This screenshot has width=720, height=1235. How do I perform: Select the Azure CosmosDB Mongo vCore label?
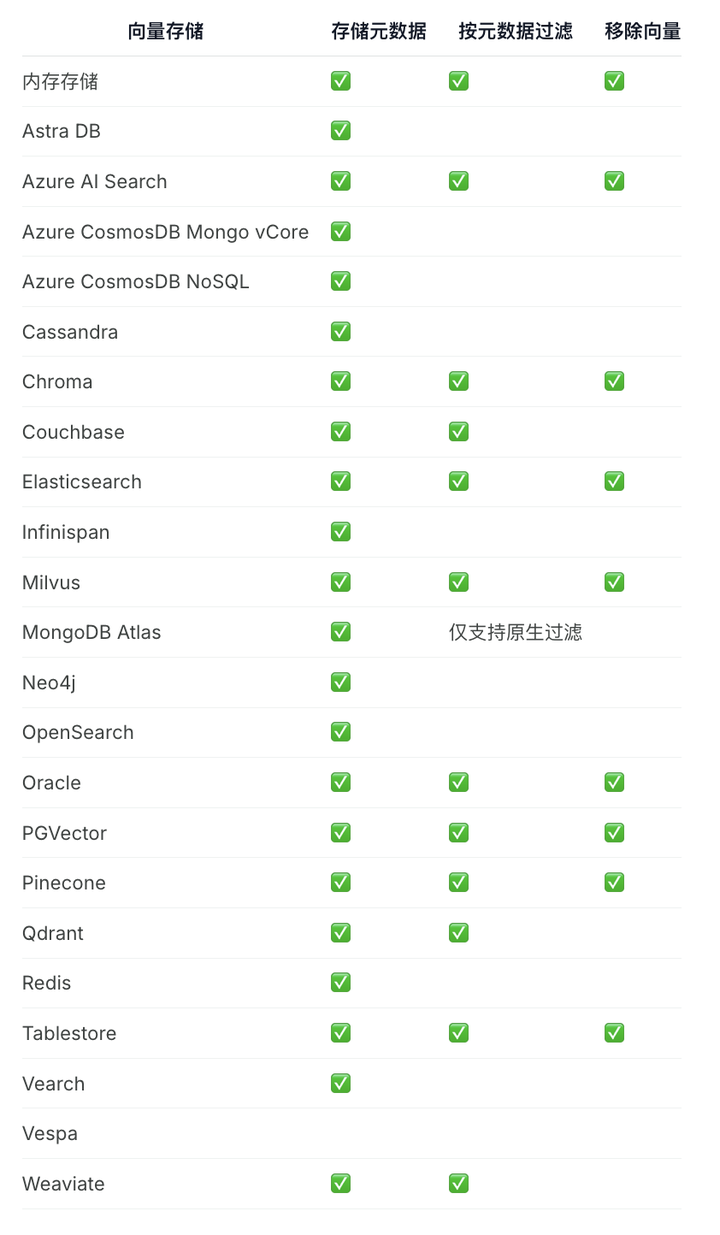click(x=166, y=232)
